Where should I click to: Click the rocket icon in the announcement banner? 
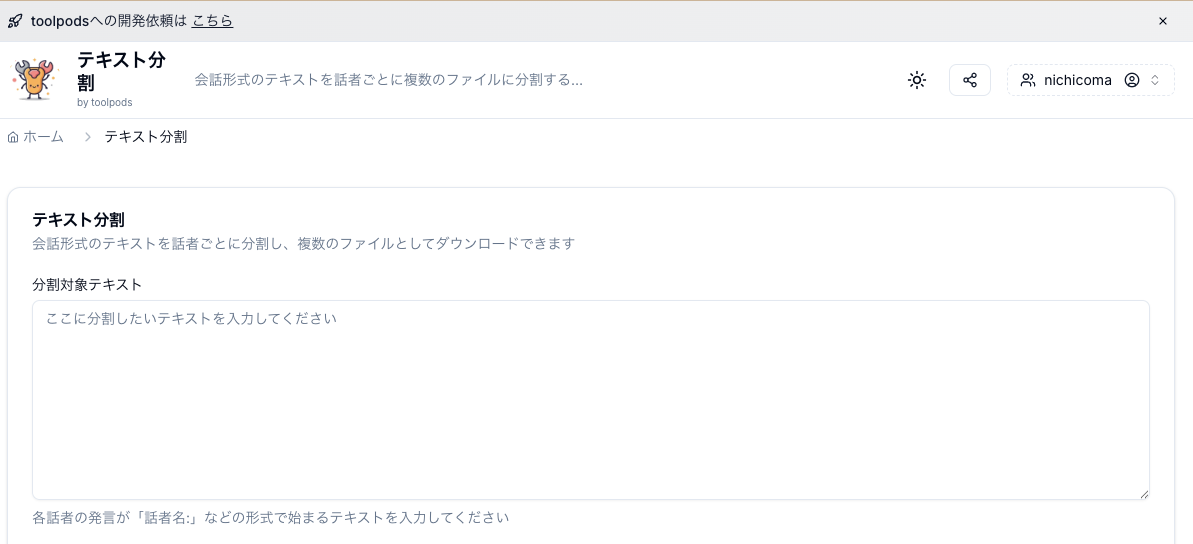tap(15, 21)
